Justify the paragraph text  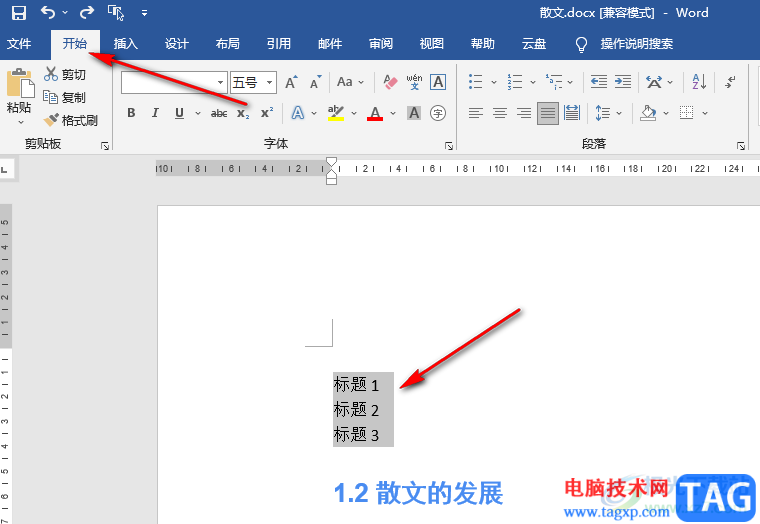click(548, 113)
